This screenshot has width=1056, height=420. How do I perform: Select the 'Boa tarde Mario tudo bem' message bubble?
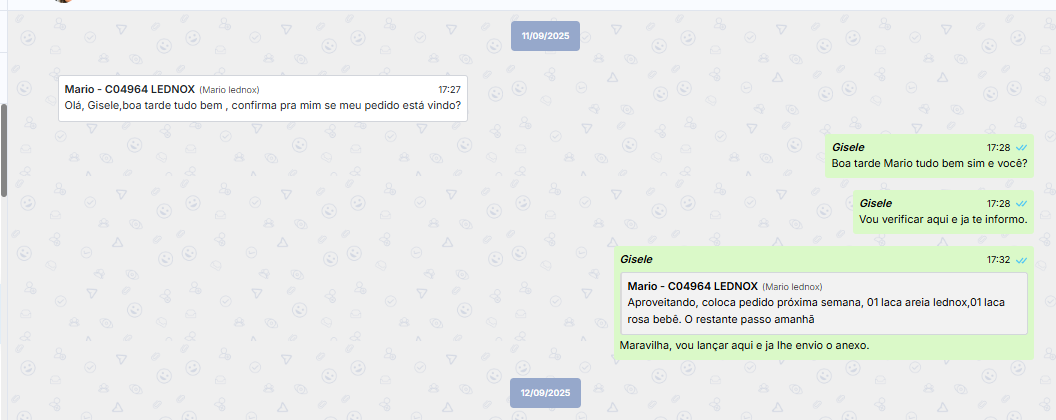click(x=929, y=155)
